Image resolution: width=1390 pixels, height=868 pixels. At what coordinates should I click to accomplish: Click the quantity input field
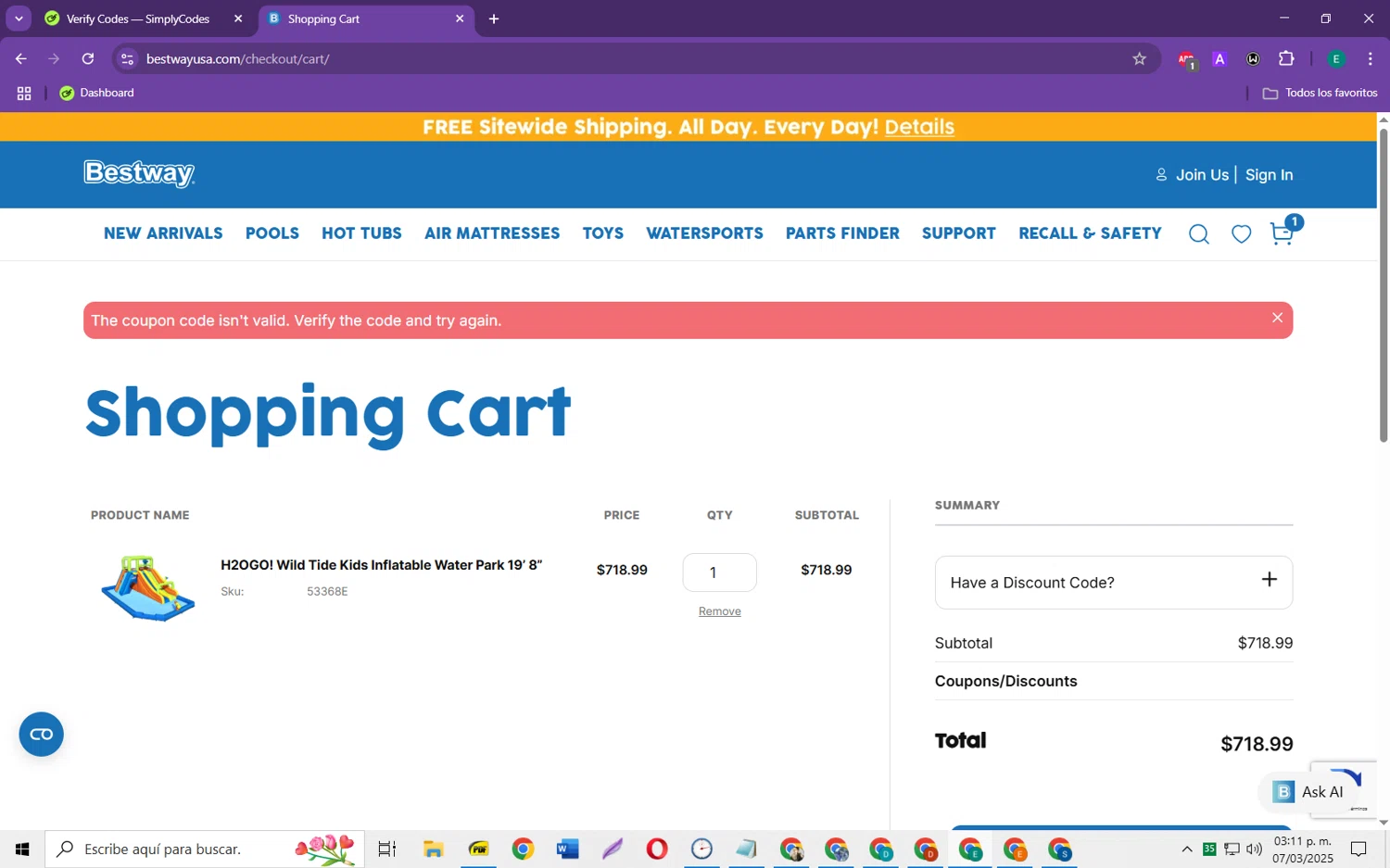(719, 572)
